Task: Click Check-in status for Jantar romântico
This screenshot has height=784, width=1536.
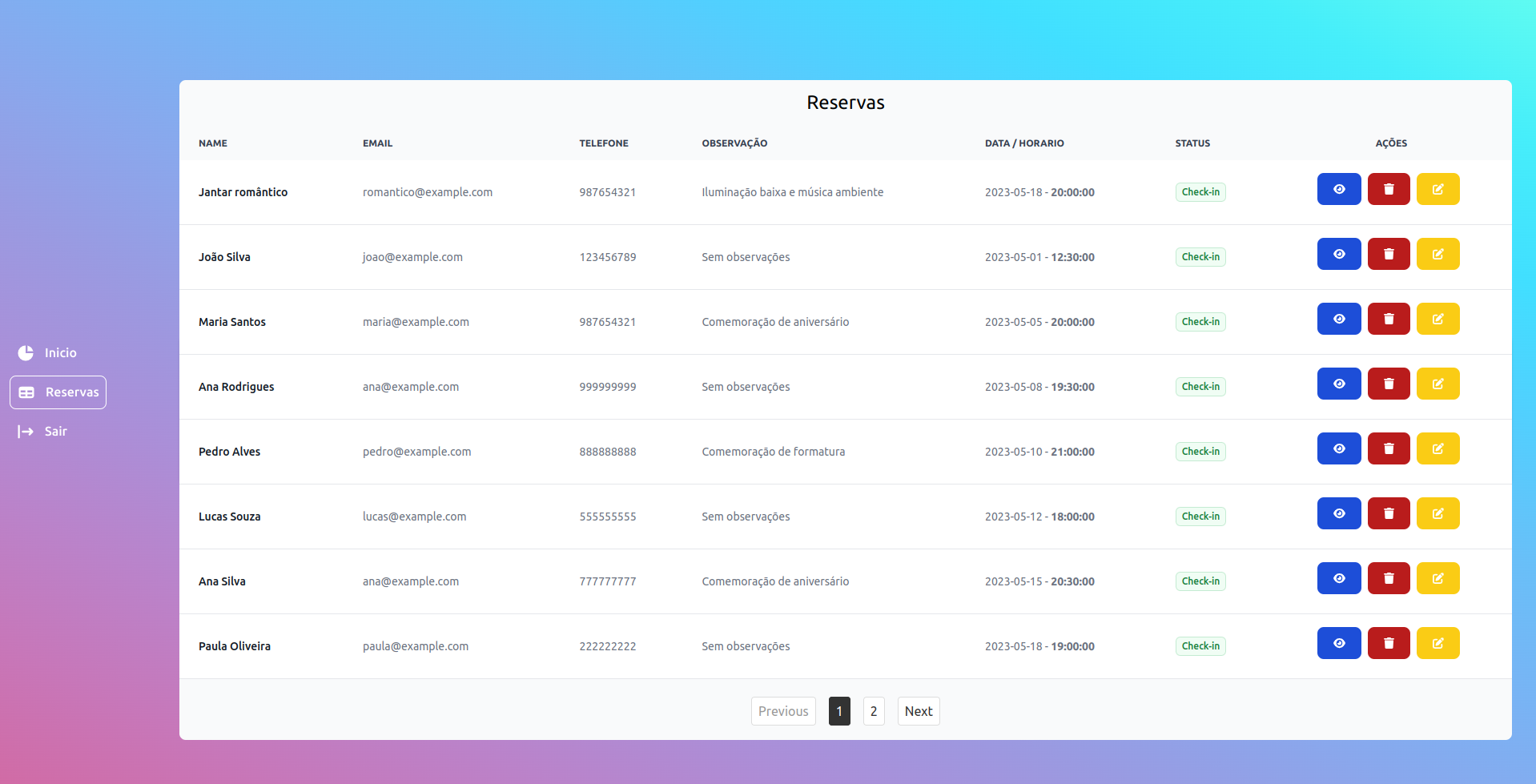Action: (x=1200, y=192)
